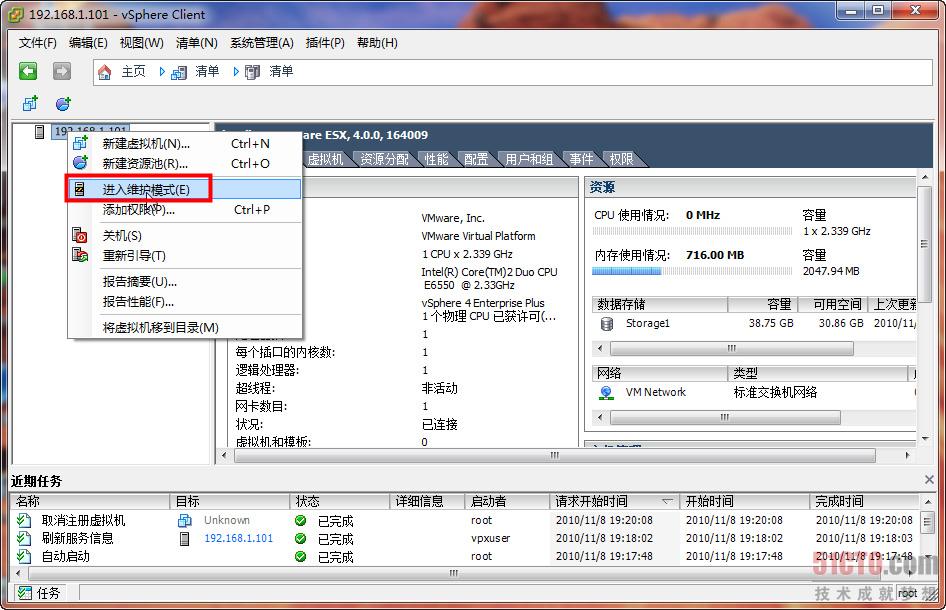This screenshot has width=946, height=610.
Task: Select host icon for 192.168.1.101 in tree
Action: point(39,132)
